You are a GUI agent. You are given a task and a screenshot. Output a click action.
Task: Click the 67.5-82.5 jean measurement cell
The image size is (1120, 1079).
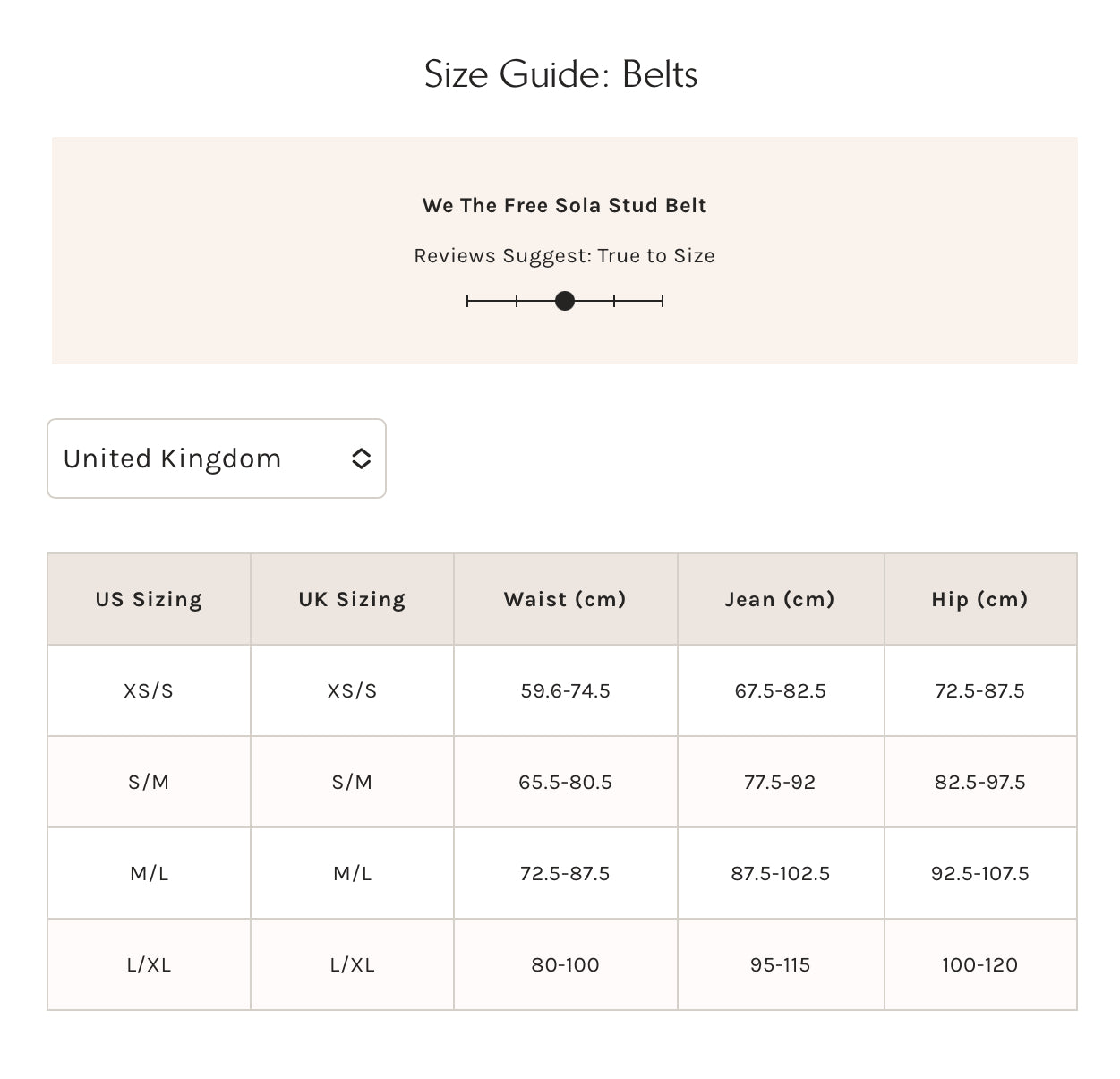pos(780,690)
